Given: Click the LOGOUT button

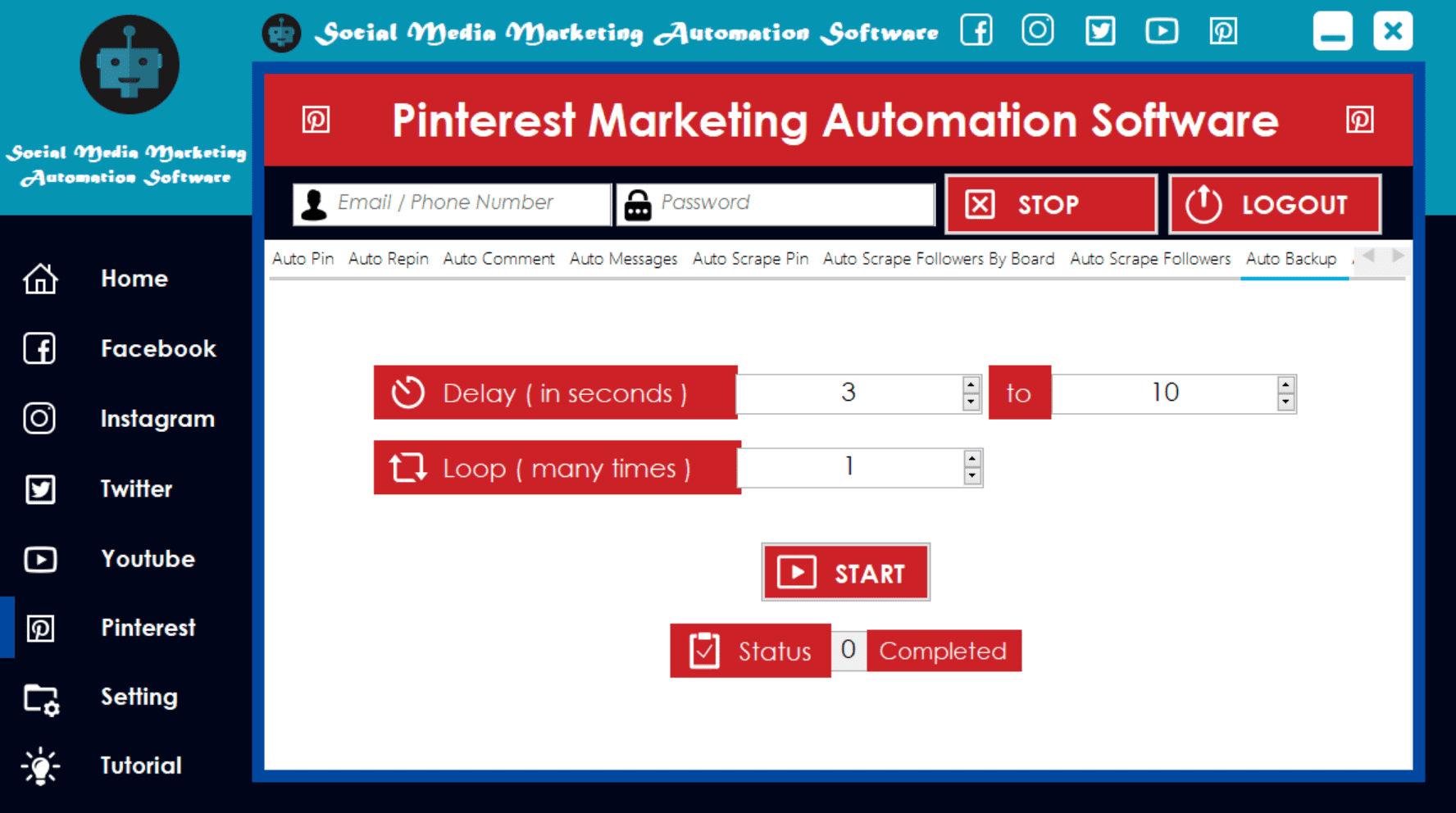Looking at the screenshot, I should point(1275,204).
